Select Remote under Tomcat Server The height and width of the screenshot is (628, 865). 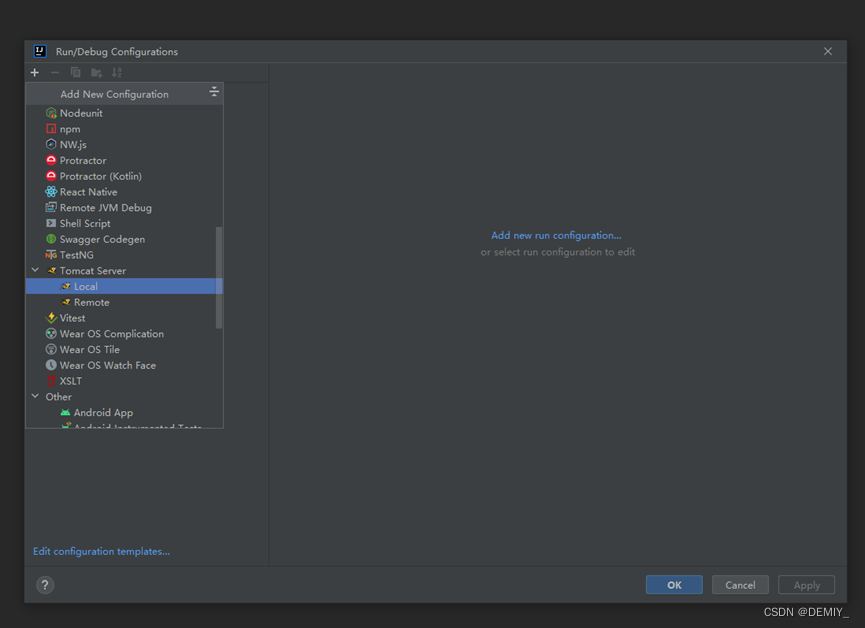[124, 302]
